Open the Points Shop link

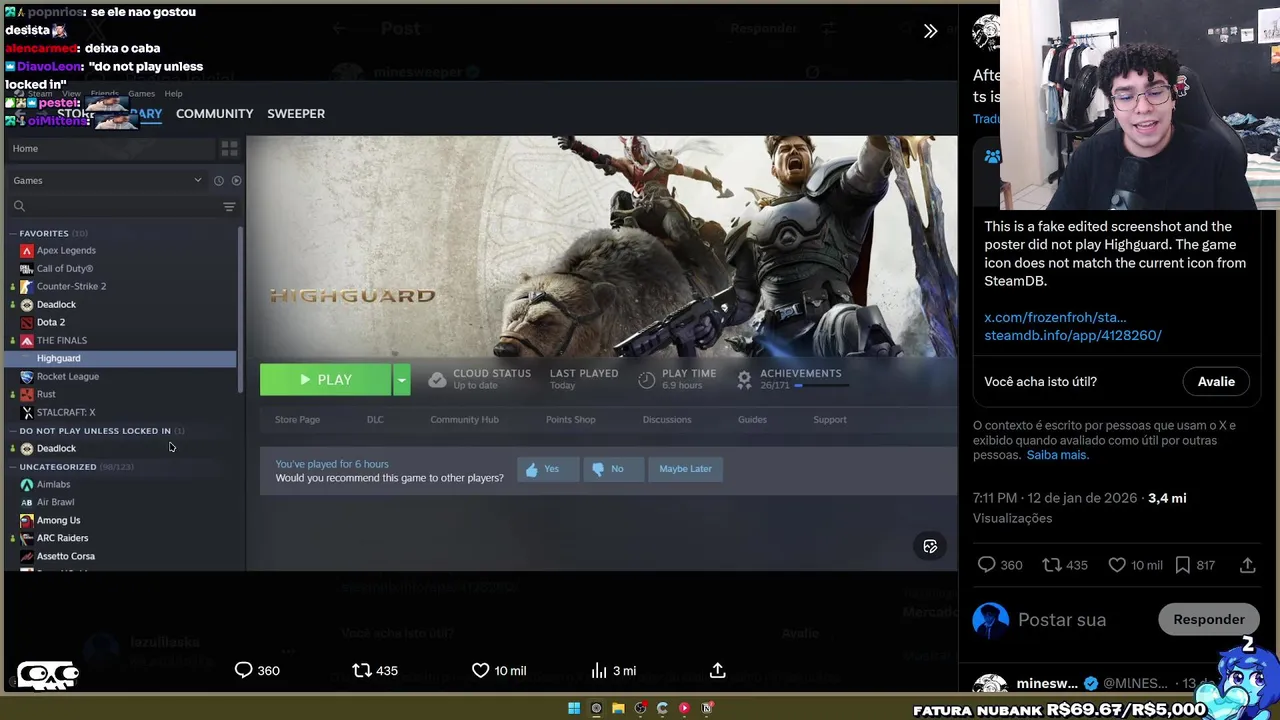click(x=571, y=420)
